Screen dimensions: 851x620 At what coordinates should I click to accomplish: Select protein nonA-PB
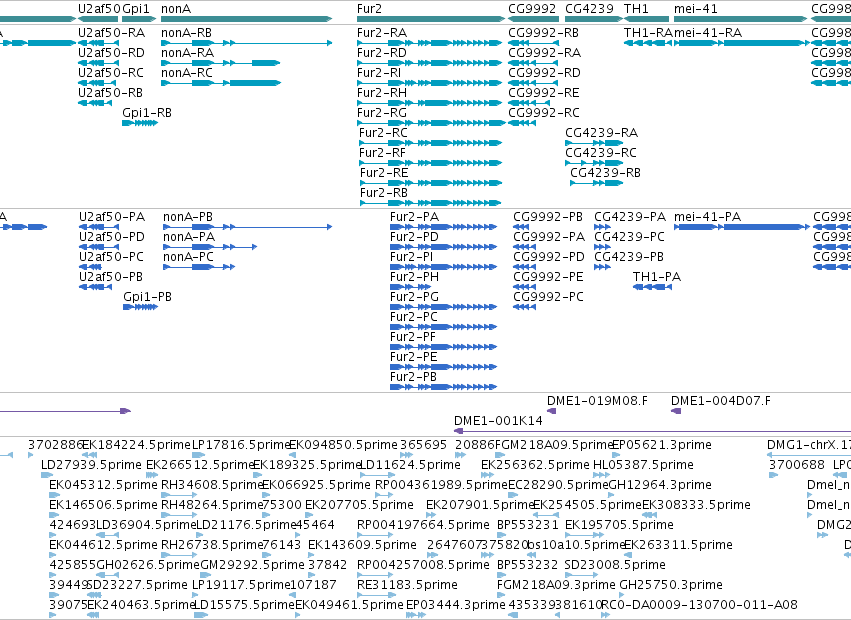(247, 227)
